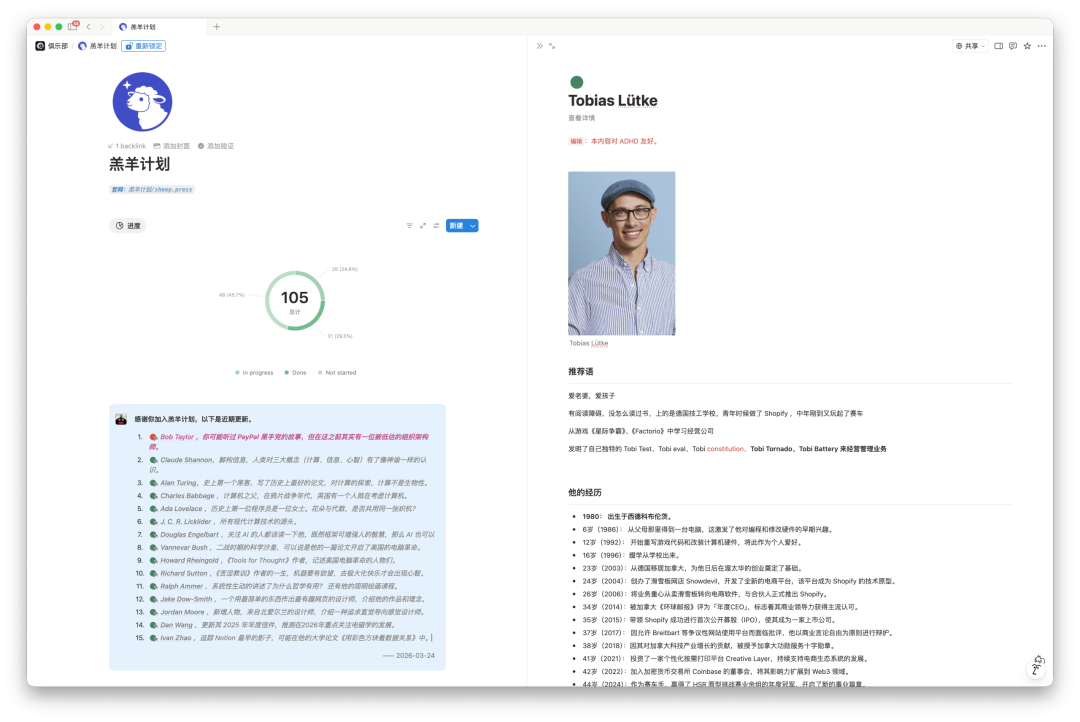Image resolution: width=1080 pixels, height=722 pixels.
Task: Click 添加验证 to add verification
Action: click(216, 146)
